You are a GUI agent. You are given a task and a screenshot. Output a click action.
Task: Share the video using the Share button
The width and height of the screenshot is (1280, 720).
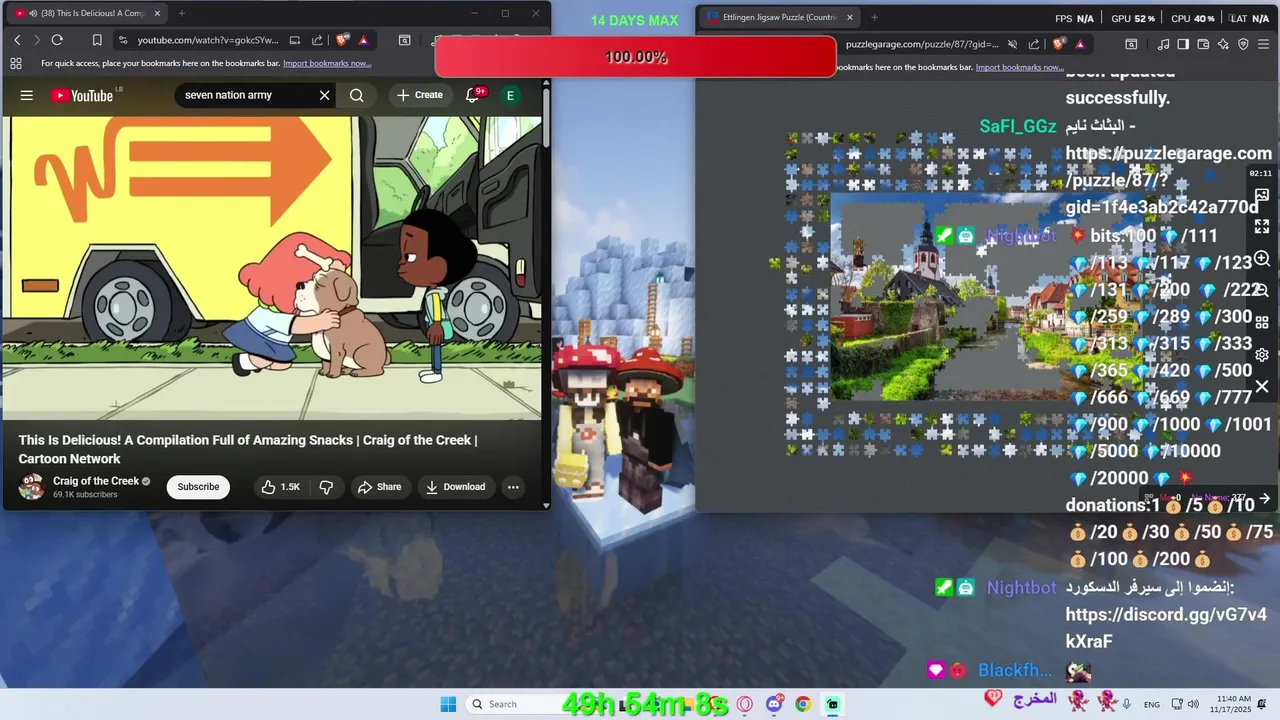coord(379,487)
